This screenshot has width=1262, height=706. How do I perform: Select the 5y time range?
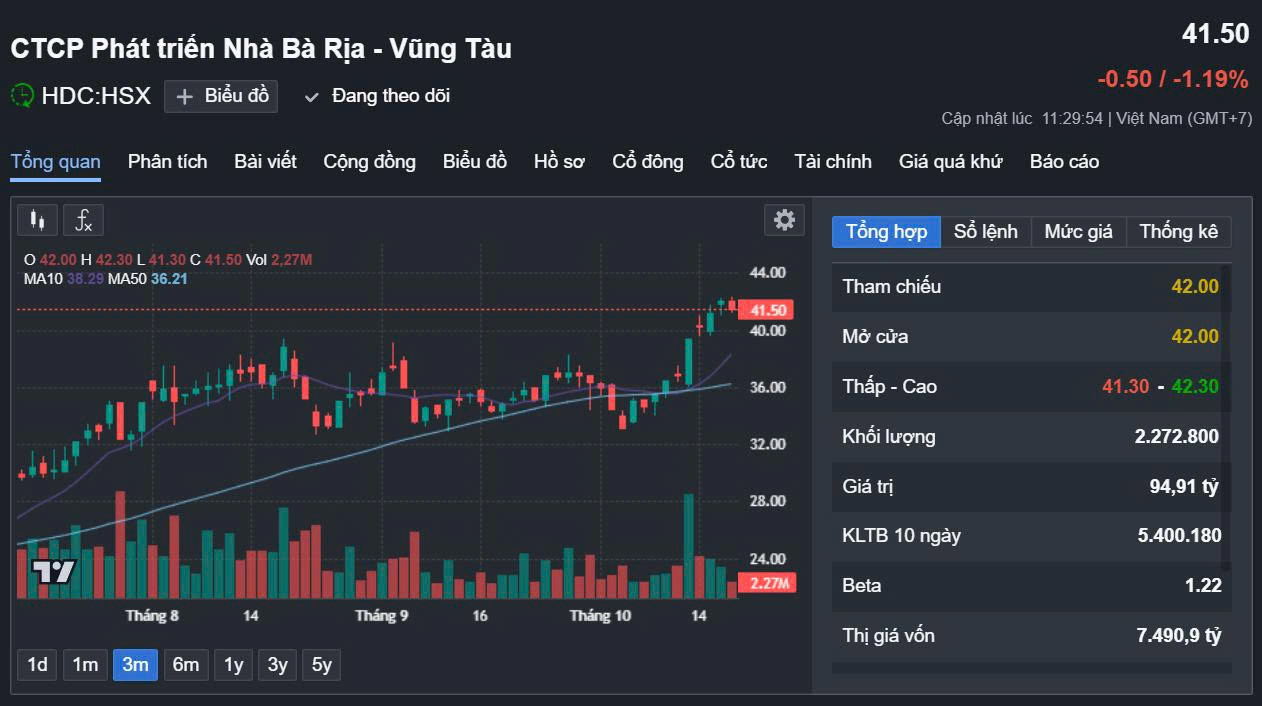pos(321,665)
